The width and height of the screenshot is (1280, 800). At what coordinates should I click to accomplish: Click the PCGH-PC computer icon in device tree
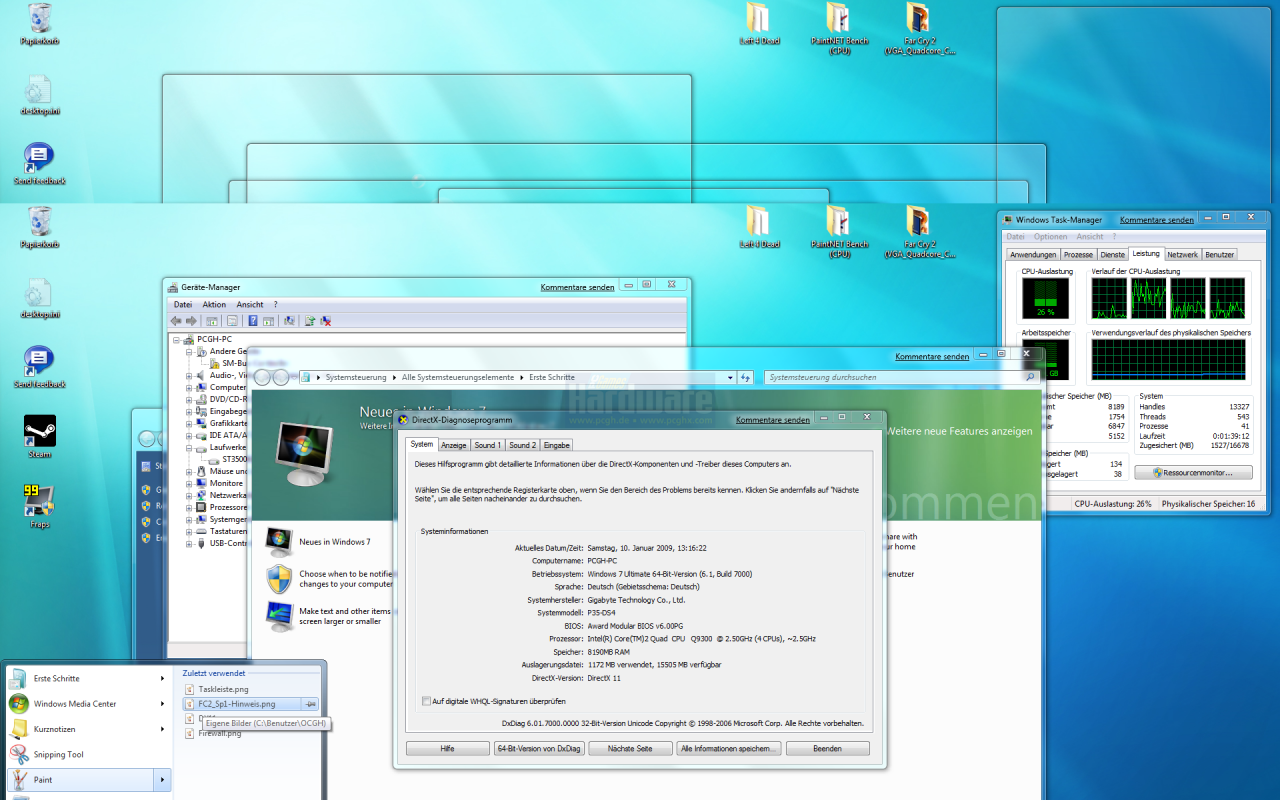(189, 339)
